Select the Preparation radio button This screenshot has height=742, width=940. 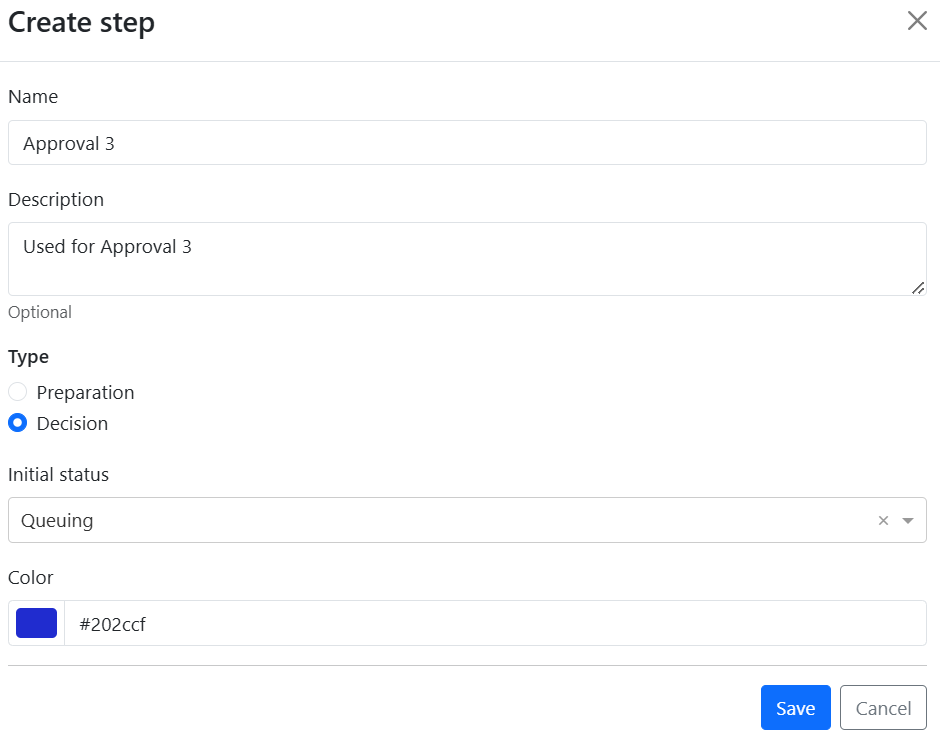click(x=17, y=392)
